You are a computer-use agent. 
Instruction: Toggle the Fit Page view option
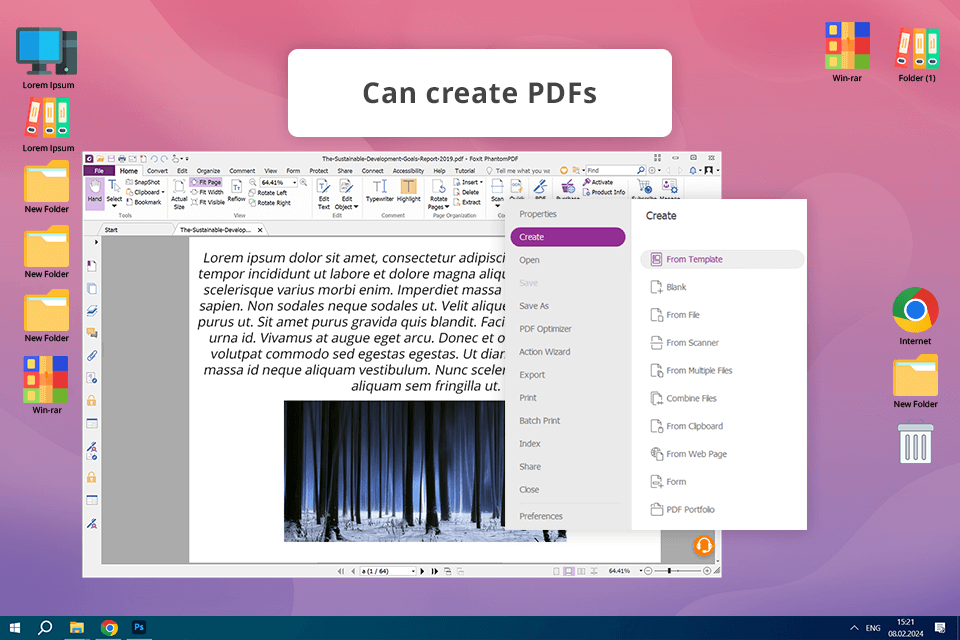[x=206, y=183]
